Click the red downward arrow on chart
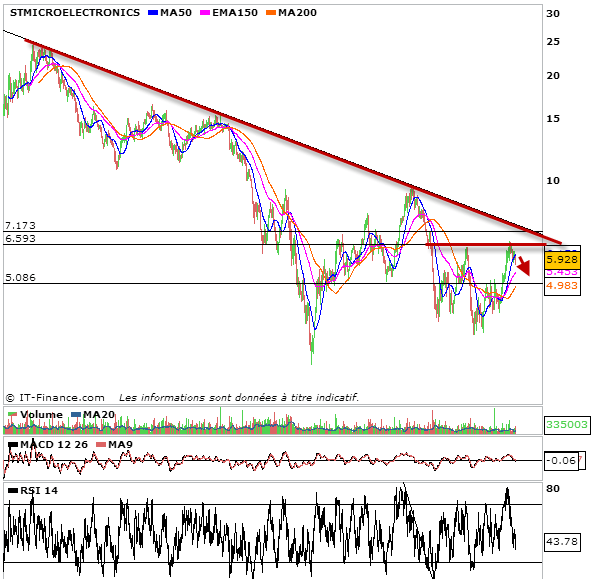Image resolution: width=600 pixels, height=579 pixels. point(523,264)
